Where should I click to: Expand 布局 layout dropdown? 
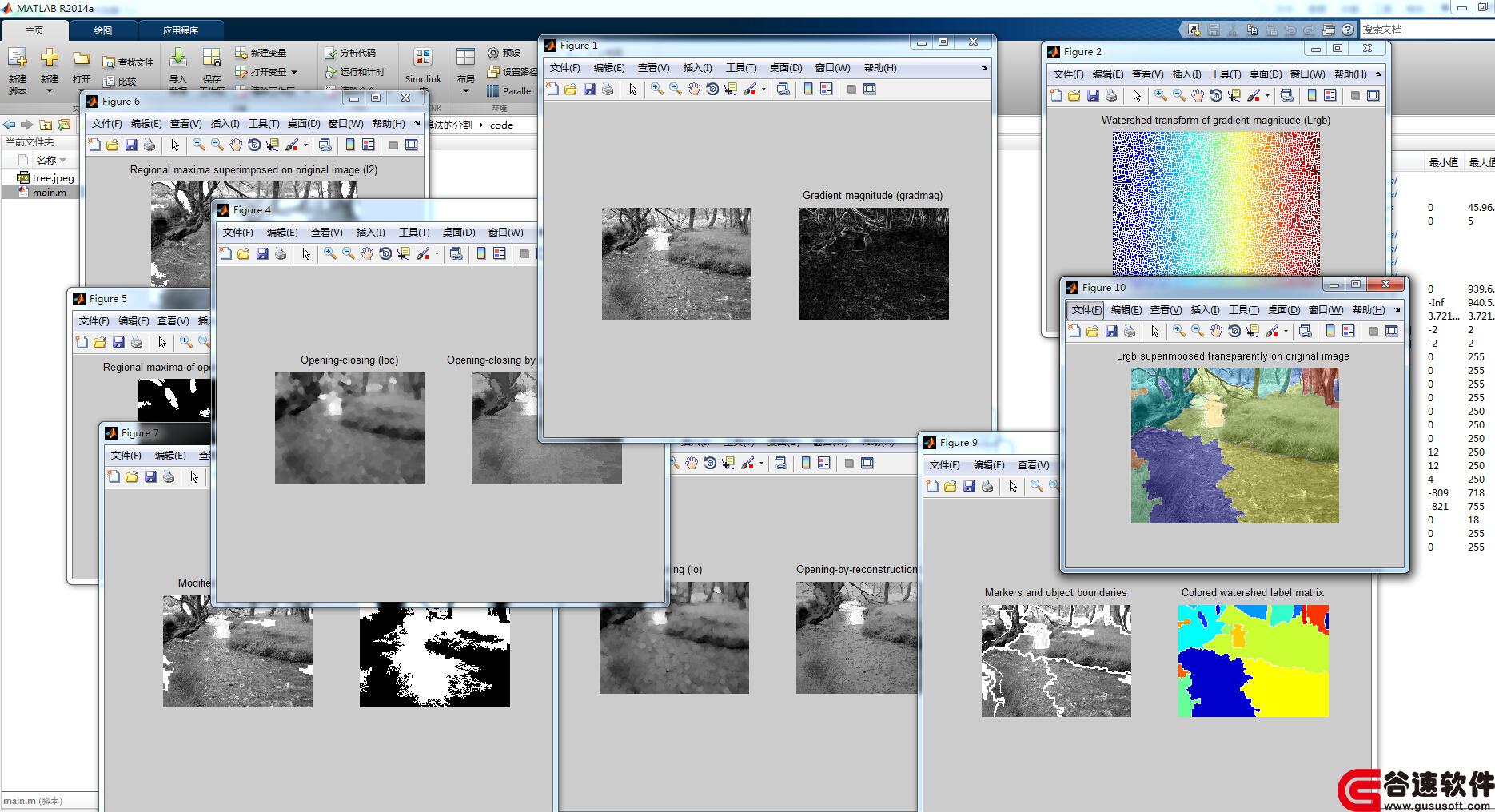click(x=466, y=90)
